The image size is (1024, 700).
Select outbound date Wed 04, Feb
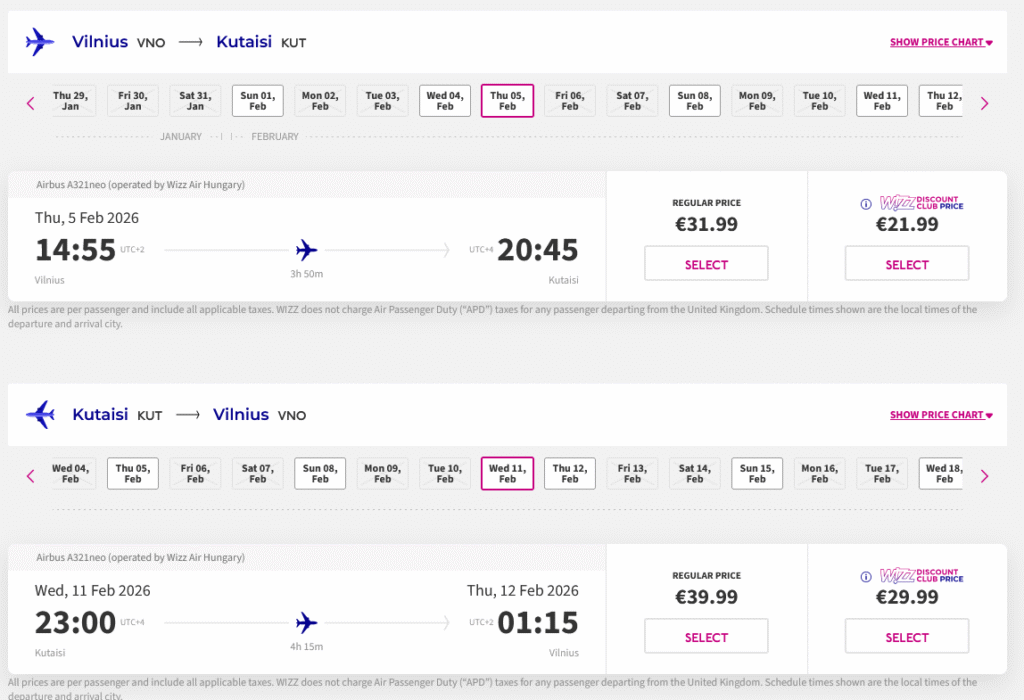[445, 101]
